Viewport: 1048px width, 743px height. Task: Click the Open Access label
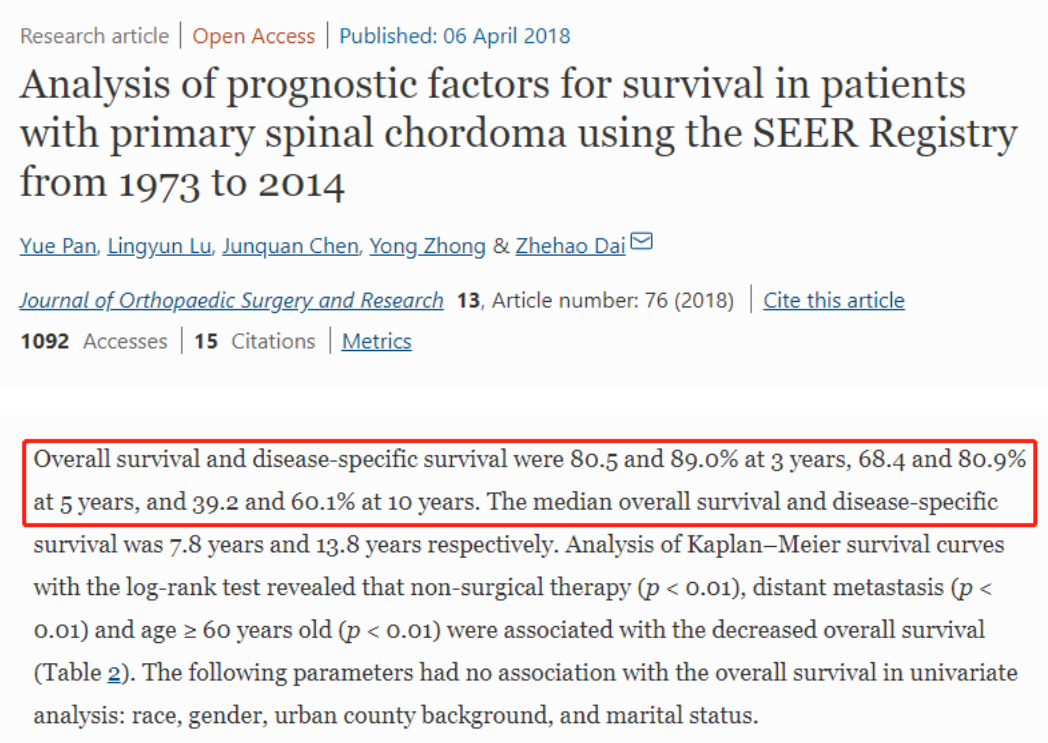tap(253, 37)
